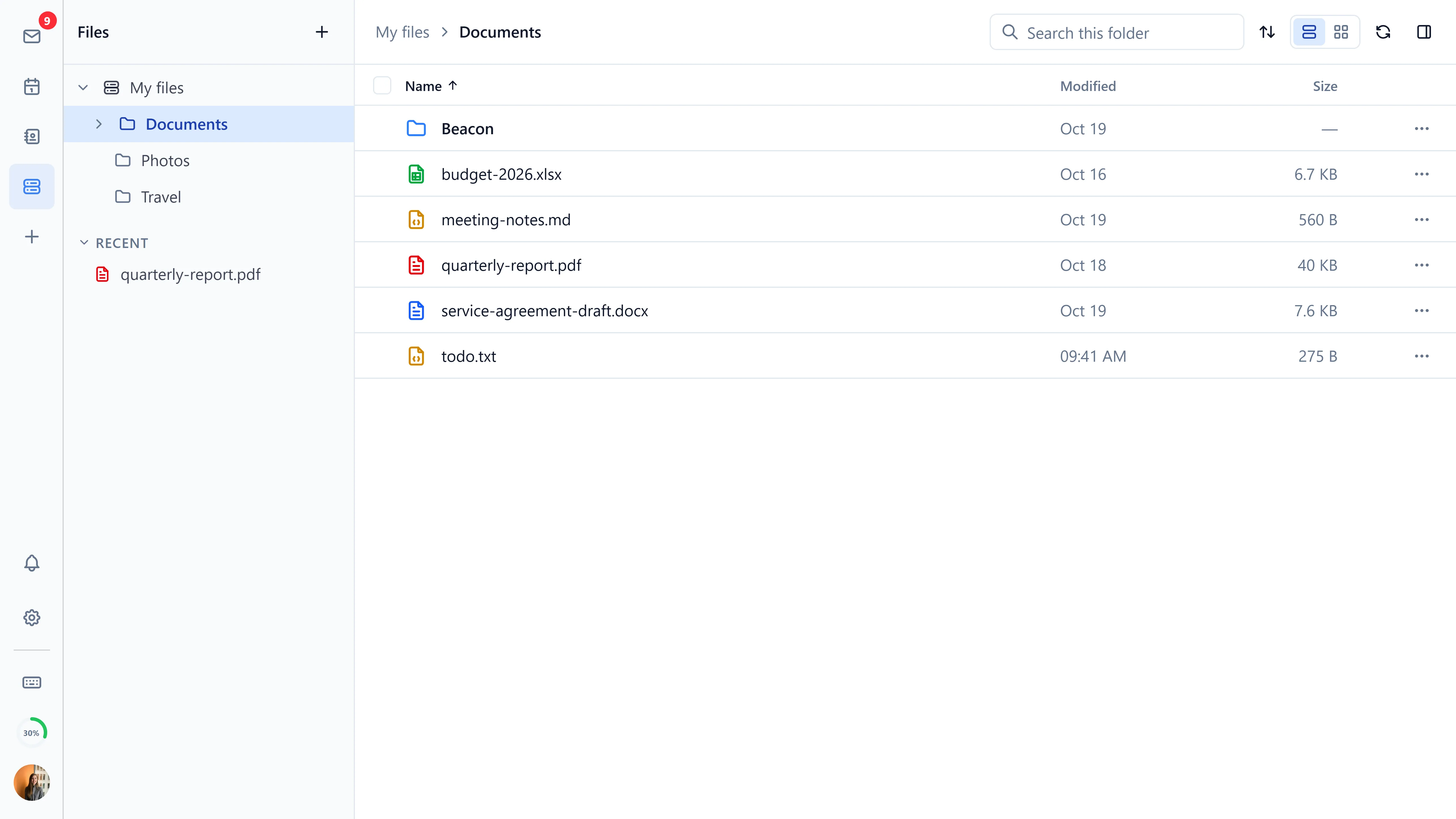Go to My files in the breadcrumb

pyautogui.click(x=402, y=32)
